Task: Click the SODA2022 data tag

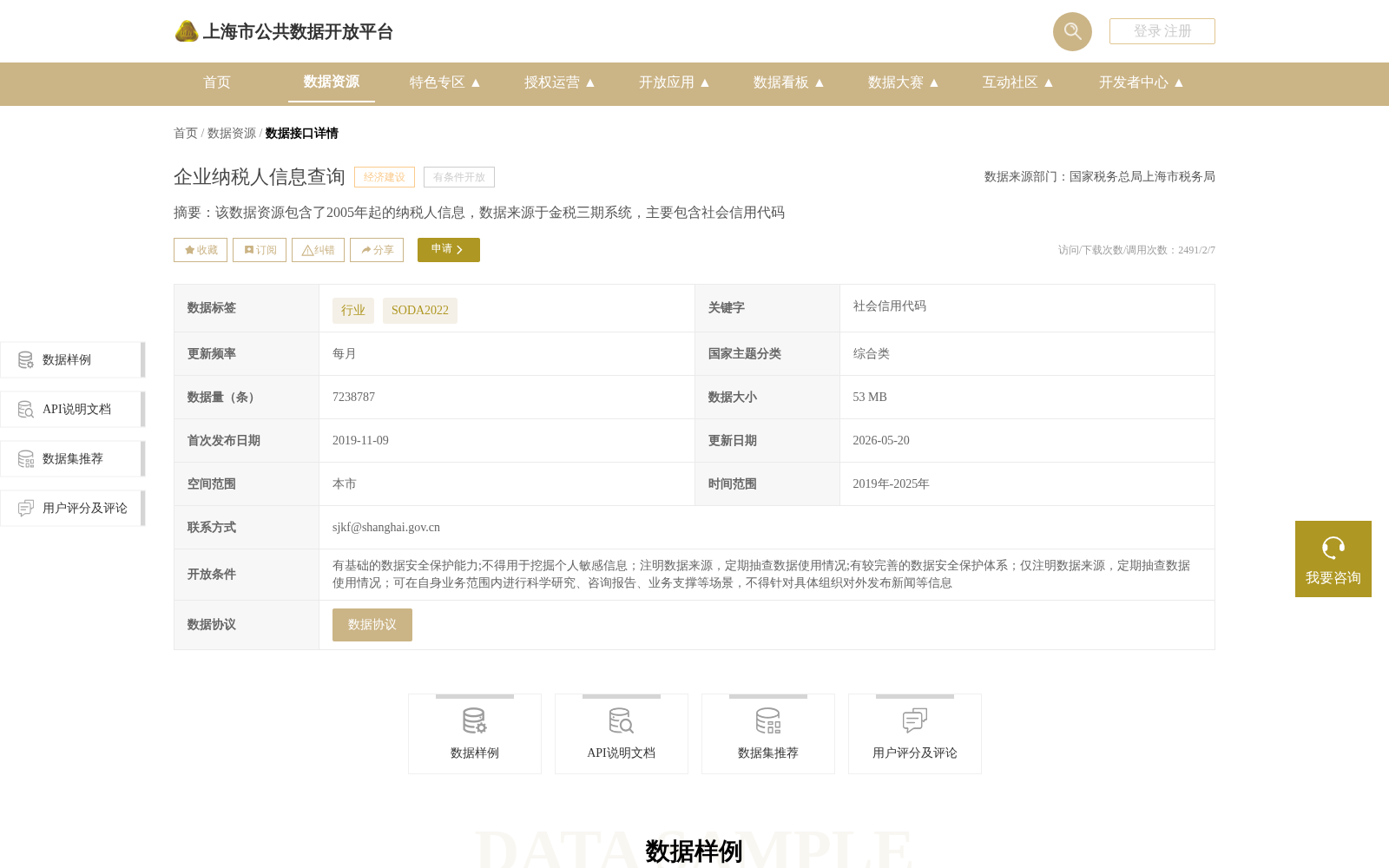Action: (x=420, y=311)
